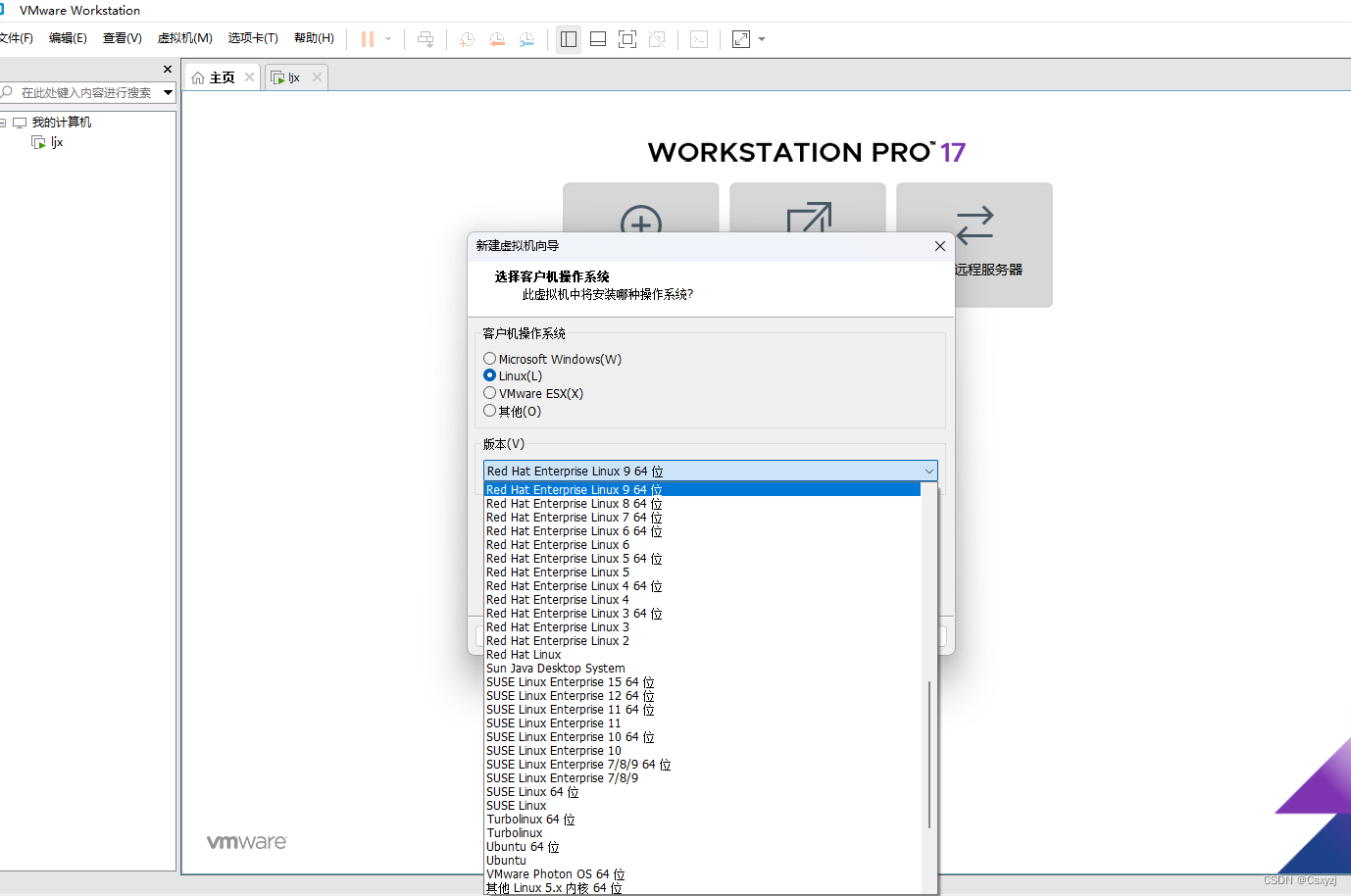1351x896 pixels.
Task: Choose SUSE Linux Enterprise 7/8/9 64 位
Action: (702, 764)
